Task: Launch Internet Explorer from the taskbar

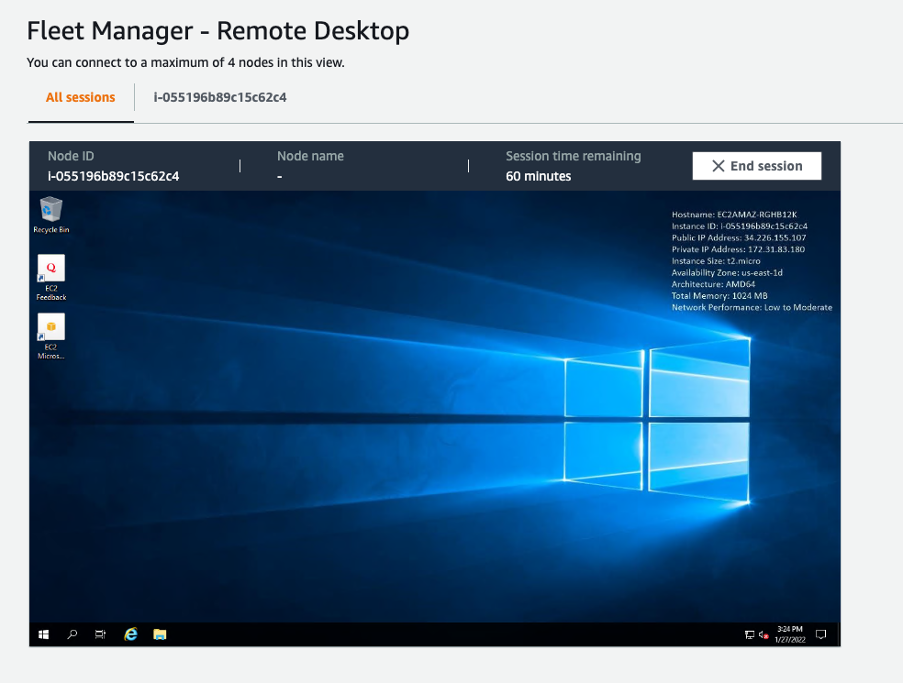Action: [x=131, y=634]
